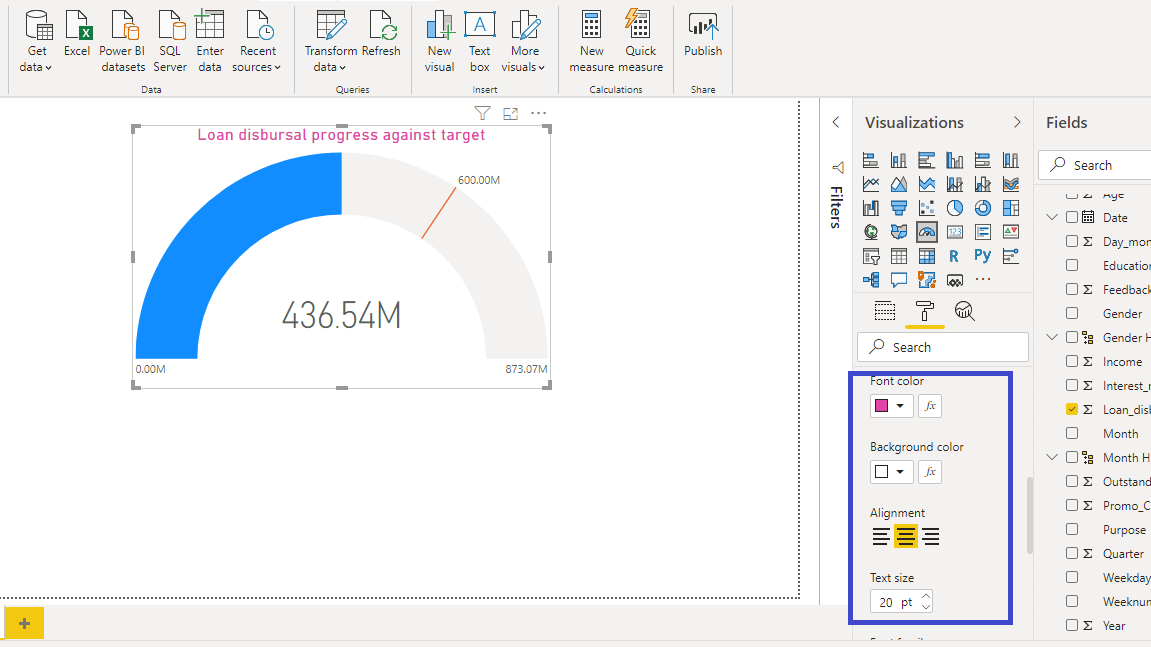Open fx conditional formatting for Font color

[930, 406]
